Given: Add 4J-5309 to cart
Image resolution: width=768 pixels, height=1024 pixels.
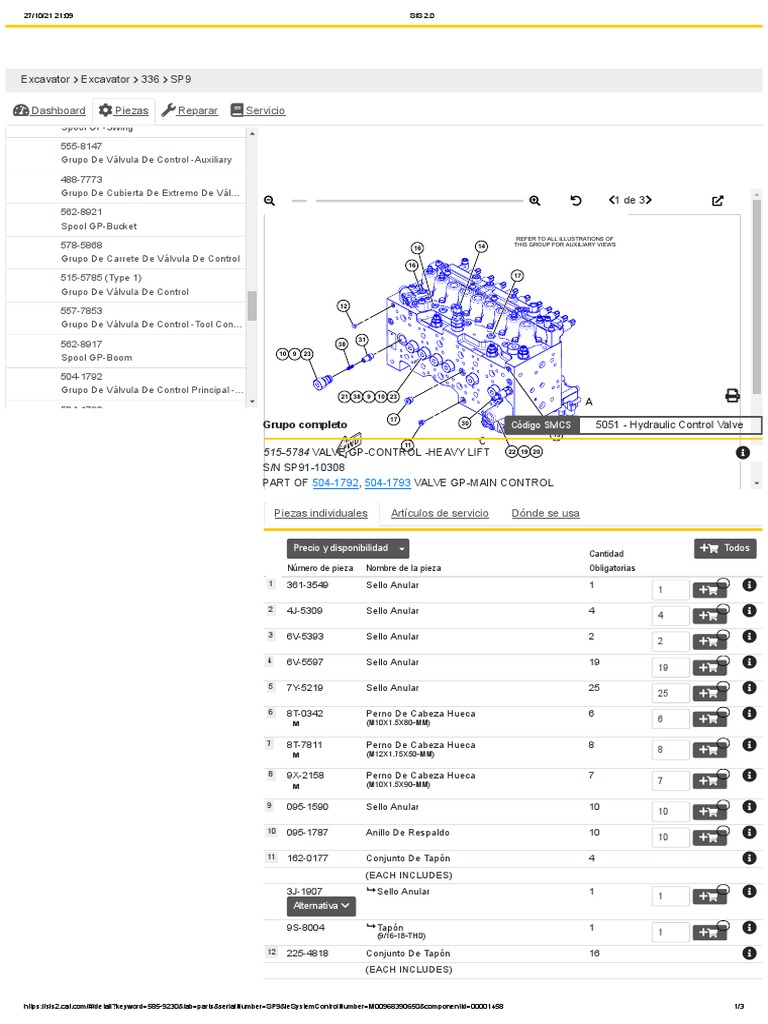Looking at the screenshot, I should click(709, 615).
